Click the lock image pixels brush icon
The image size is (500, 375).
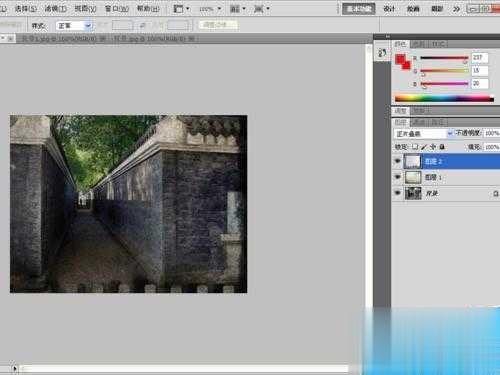[x=424, y=147]
